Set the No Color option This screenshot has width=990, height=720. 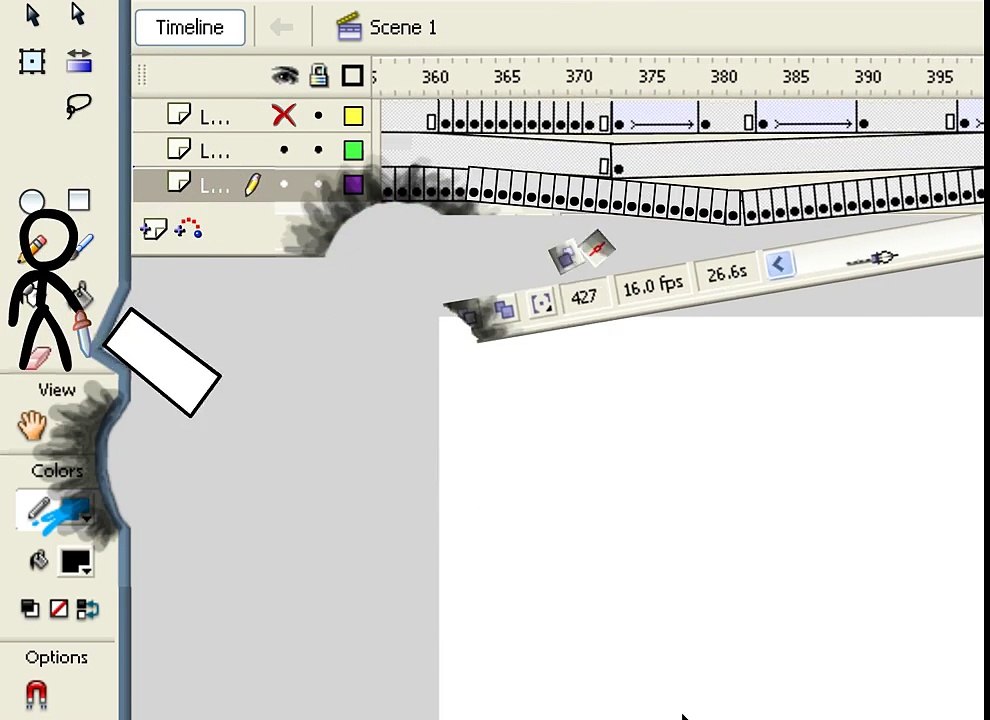[x=59, y=608]
